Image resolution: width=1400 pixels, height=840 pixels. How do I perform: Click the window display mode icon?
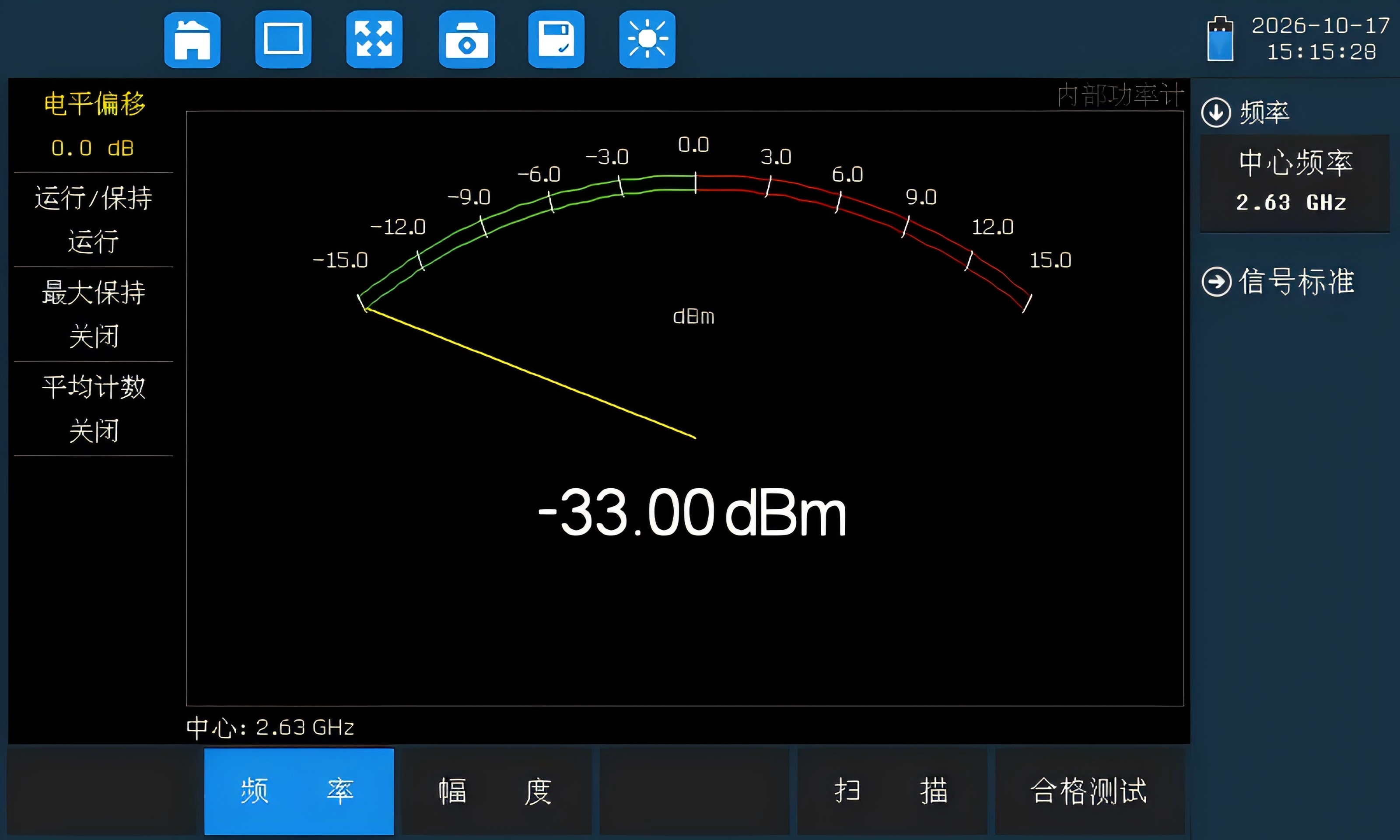click(x=283, y=40)
